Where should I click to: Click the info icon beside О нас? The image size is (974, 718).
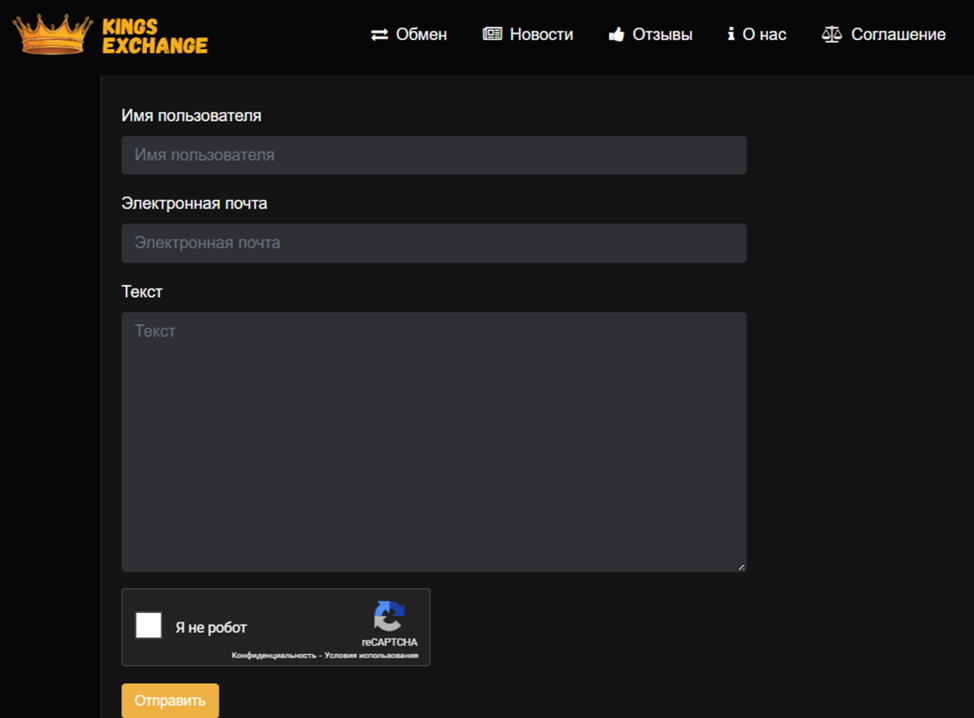[x=731, y=34]
